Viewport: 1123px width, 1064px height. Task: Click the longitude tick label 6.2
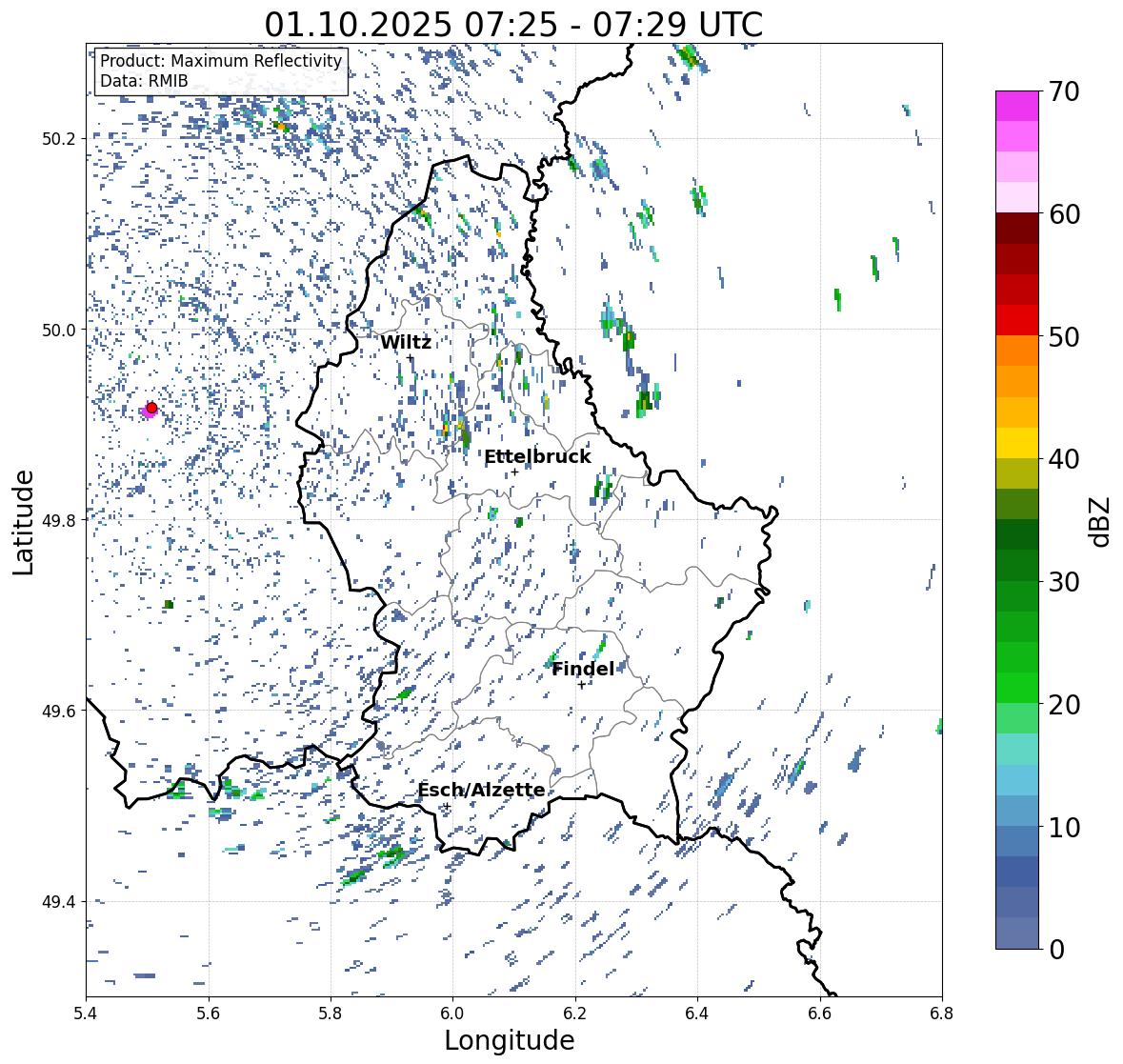pos(575,1014)
